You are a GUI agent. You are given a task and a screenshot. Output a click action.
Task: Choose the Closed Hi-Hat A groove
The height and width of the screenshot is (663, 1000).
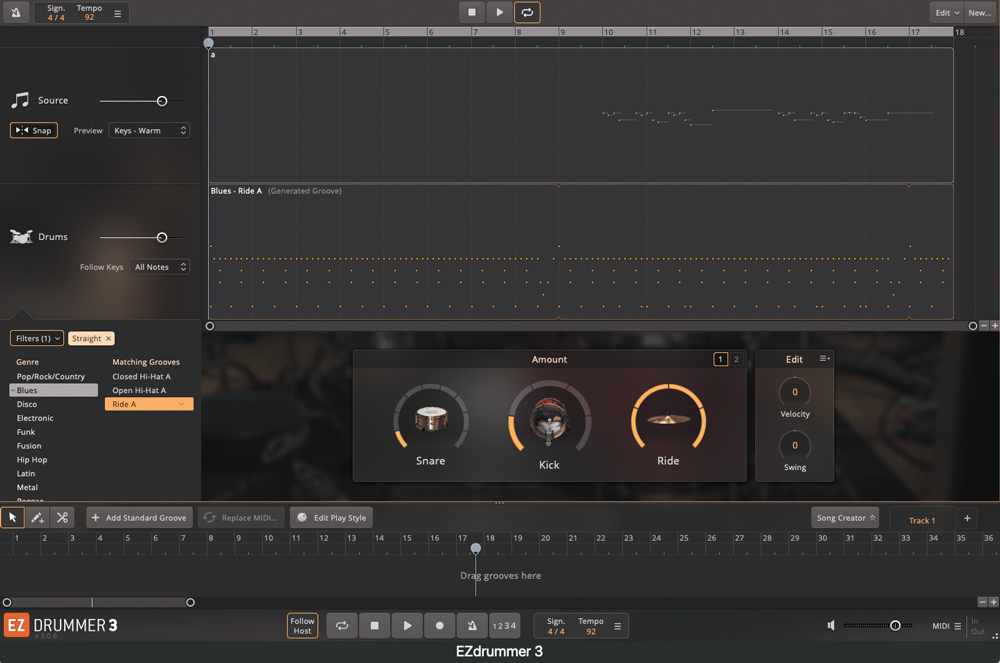coord(142,376)
